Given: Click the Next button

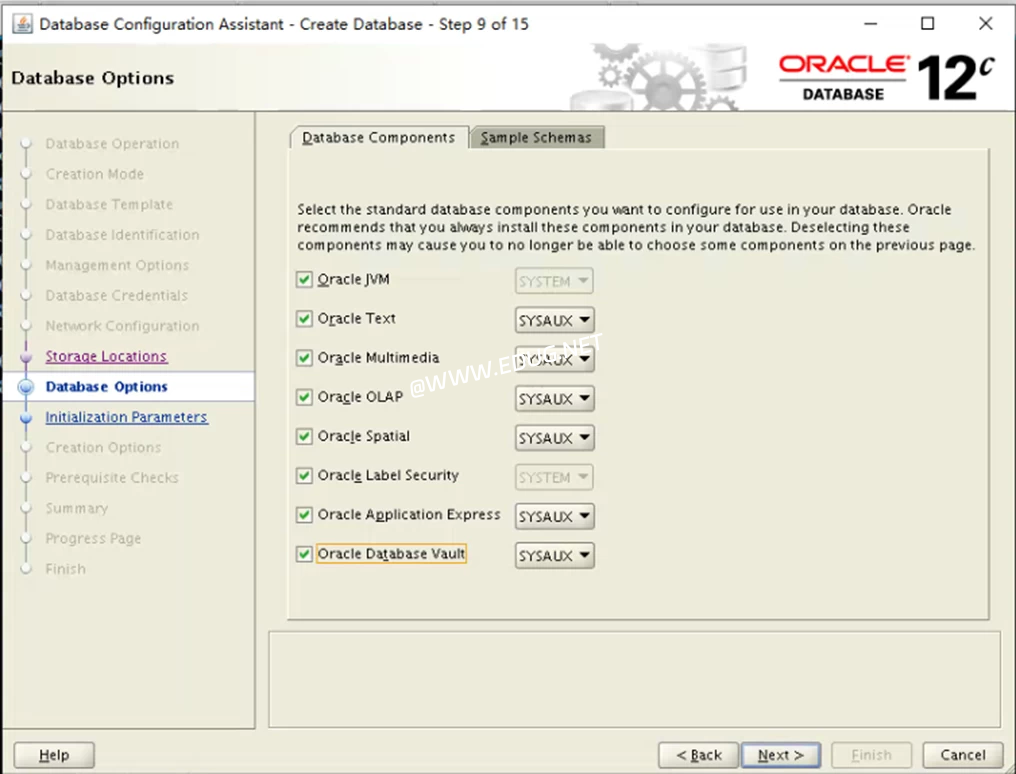Looking at the screenshot, I should coord(781,755).
